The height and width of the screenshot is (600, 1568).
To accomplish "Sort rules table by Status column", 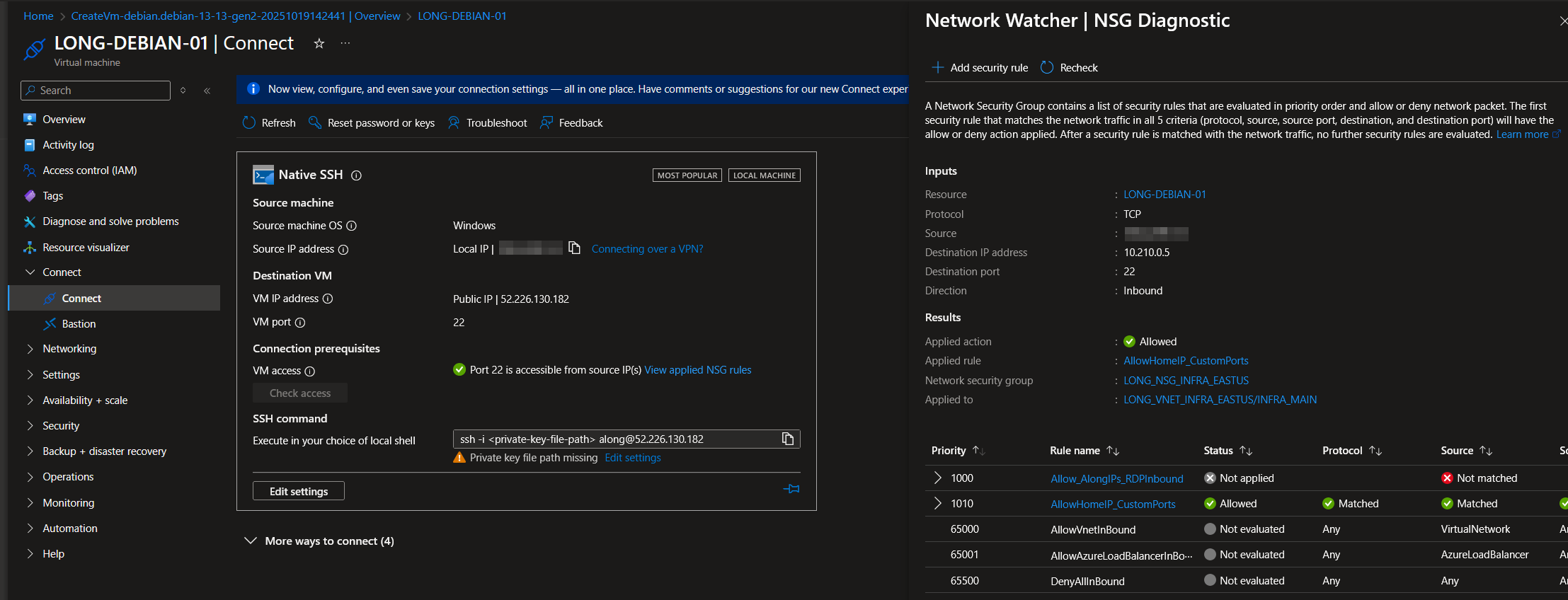I will [x=1246, y=451].
